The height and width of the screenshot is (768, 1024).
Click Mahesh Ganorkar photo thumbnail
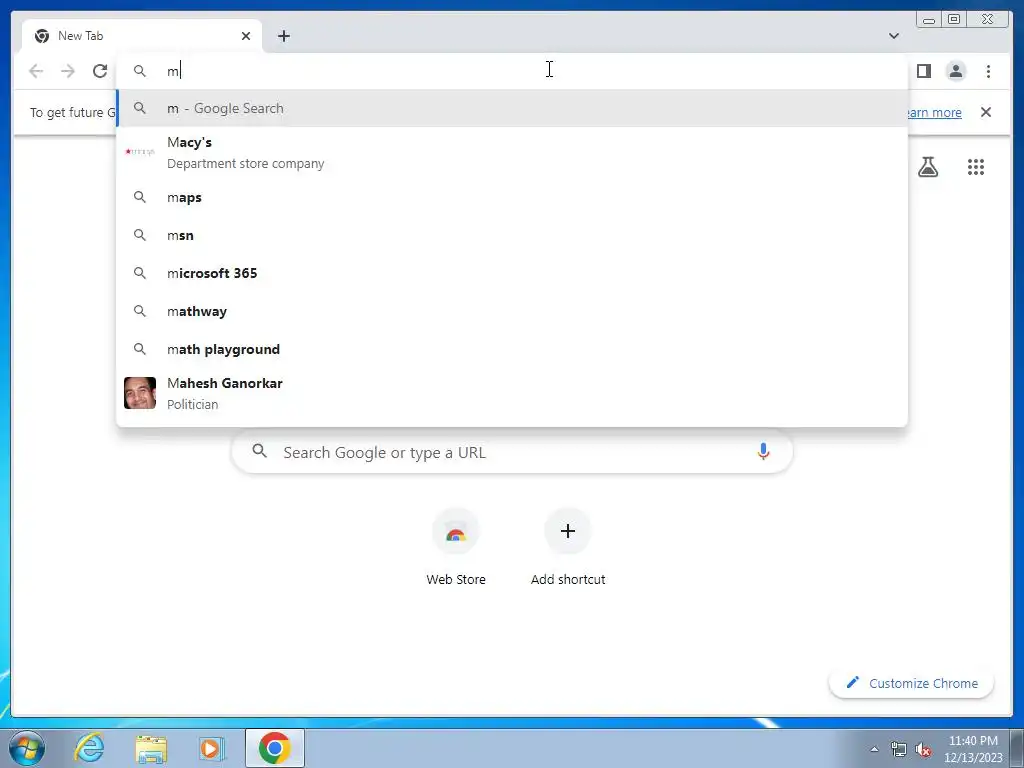tap(140, 393)
